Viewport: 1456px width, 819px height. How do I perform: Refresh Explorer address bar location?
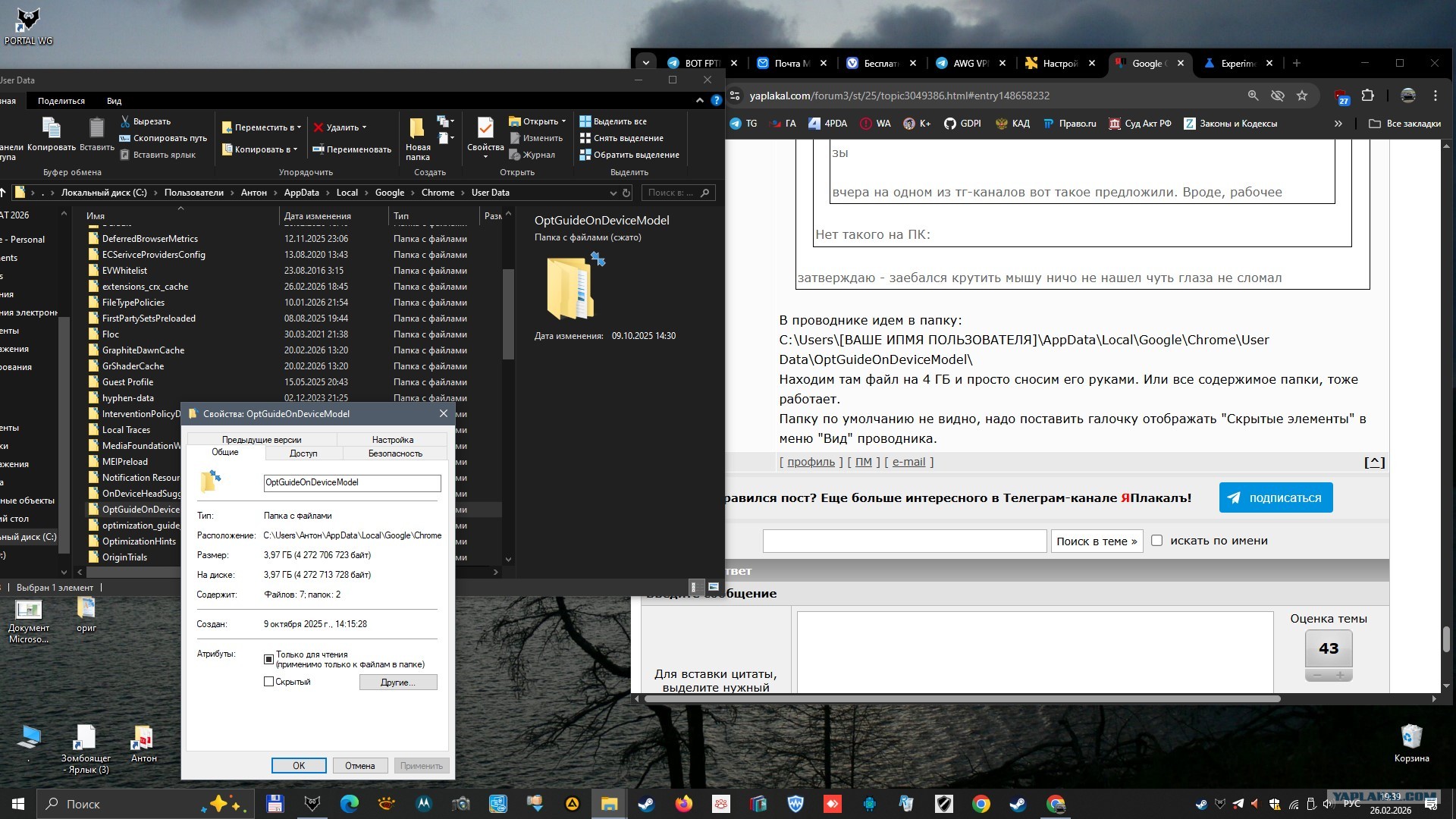[626, 193]
